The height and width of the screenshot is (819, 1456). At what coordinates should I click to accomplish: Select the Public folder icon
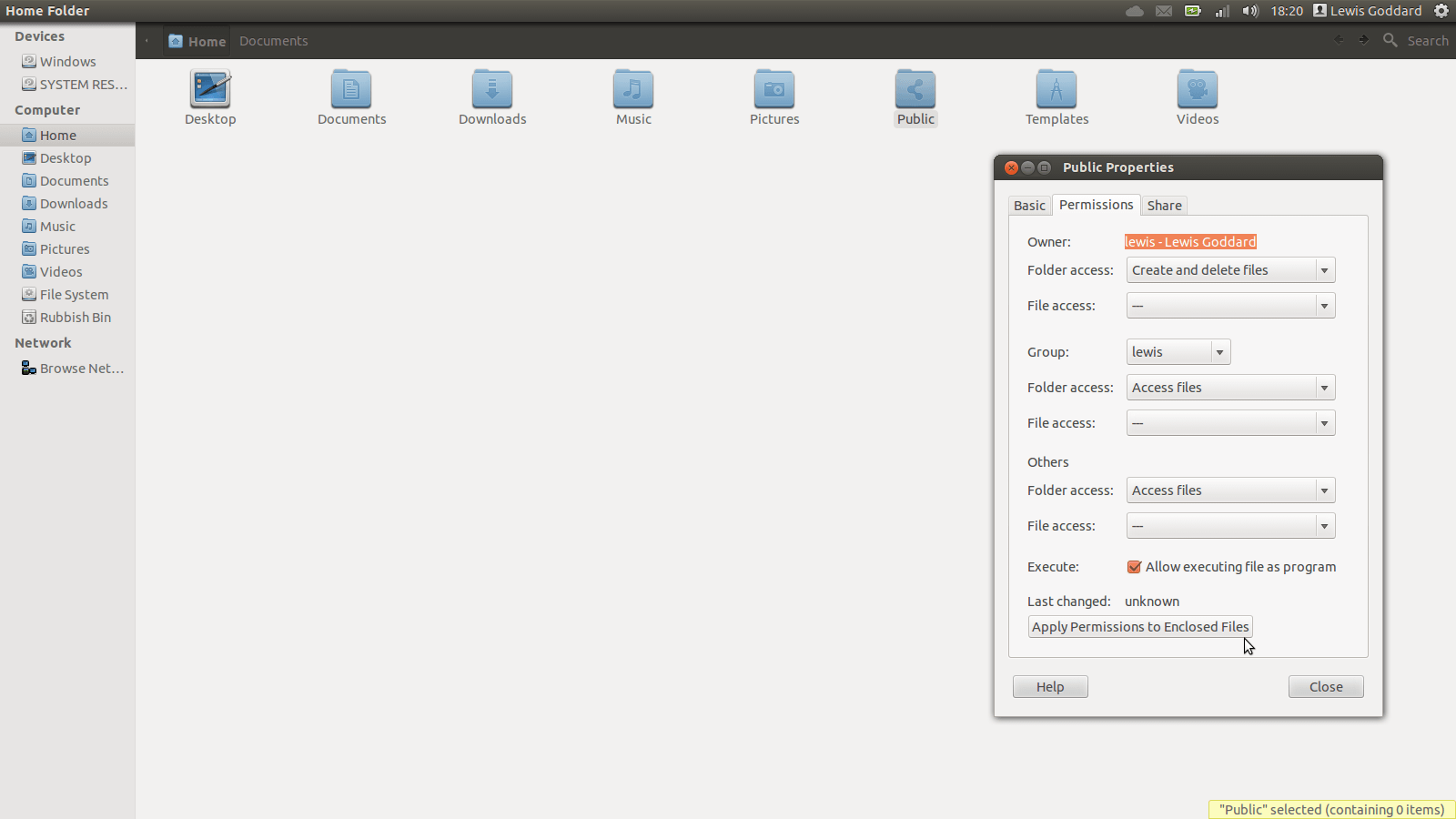915,89
